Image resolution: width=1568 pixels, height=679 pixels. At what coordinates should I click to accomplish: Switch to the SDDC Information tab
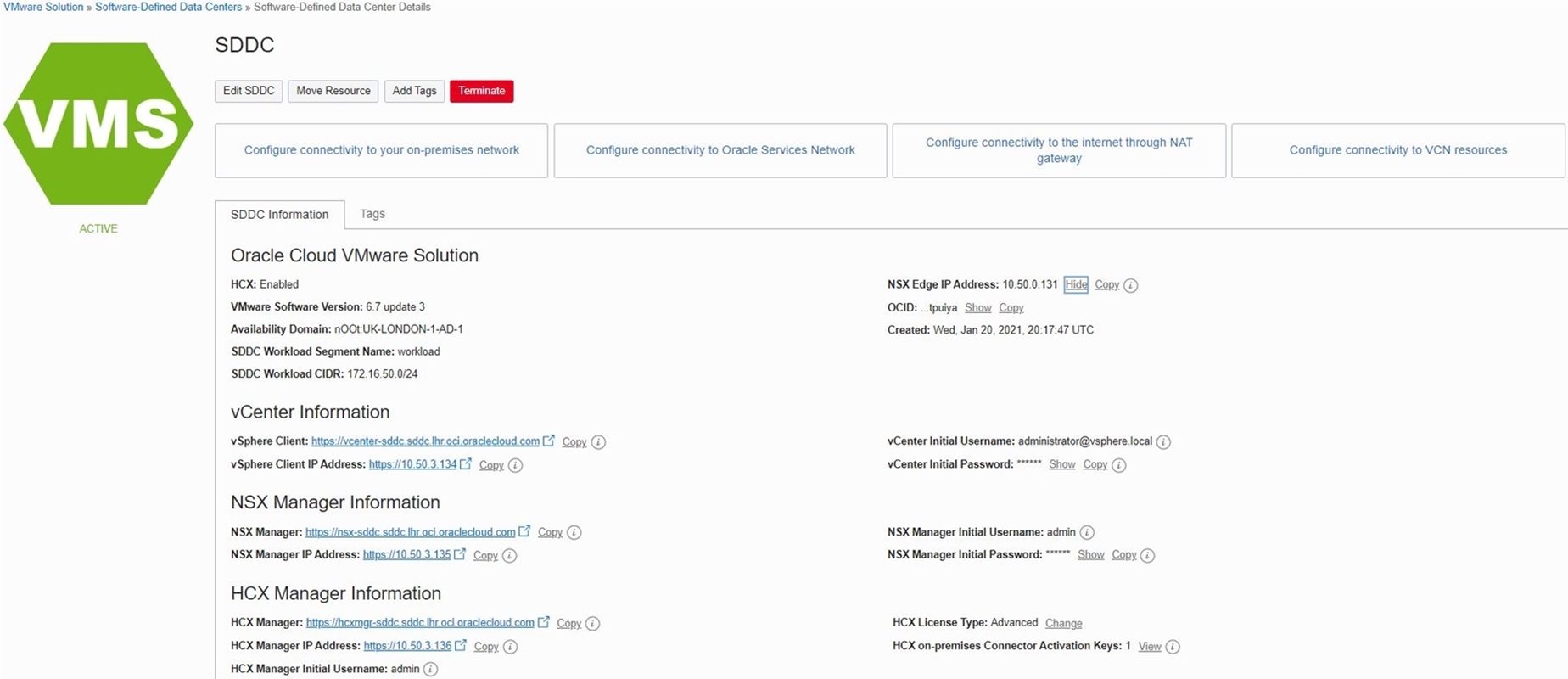click(x=280, y=215)
